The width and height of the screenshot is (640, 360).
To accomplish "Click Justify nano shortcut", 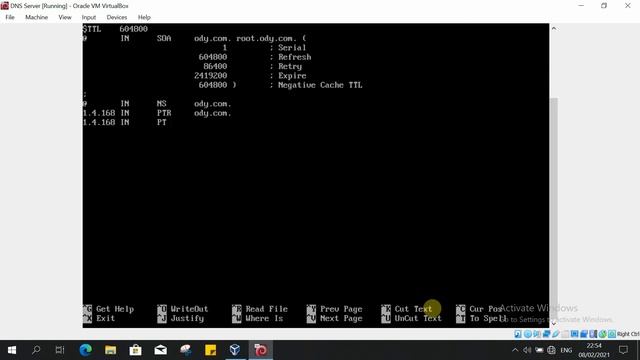I will click(x=187, y=318).
